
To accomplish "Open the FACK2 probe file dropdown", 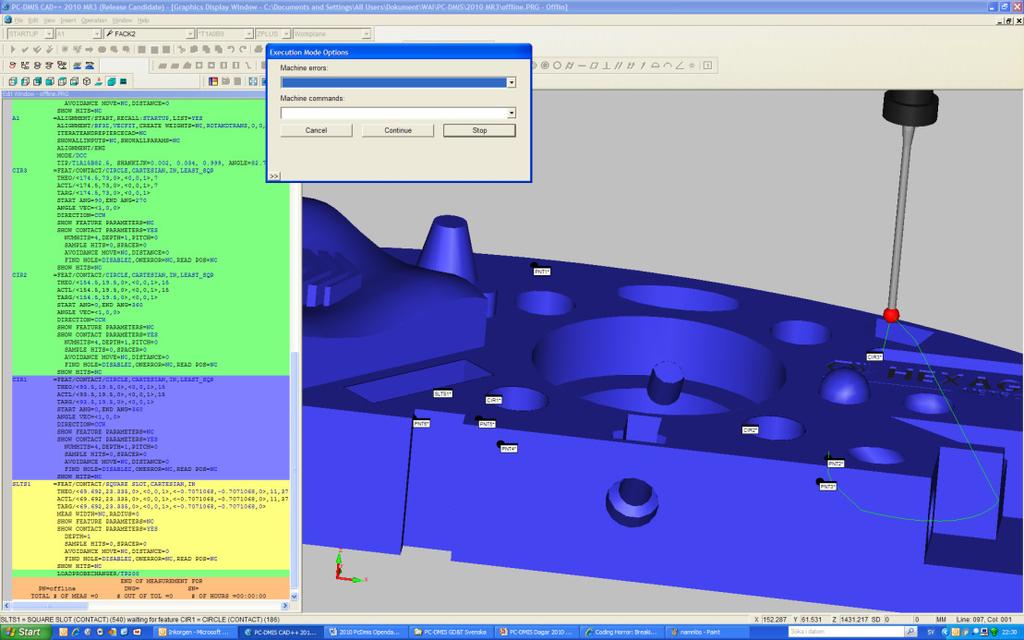I will pos(190,33).
